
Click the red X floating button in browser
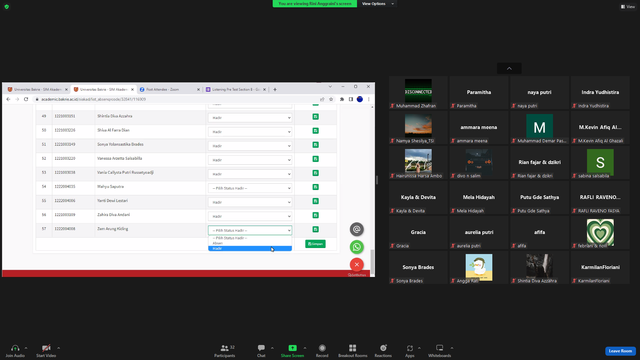pyautogui.click(x=357, y=264)
